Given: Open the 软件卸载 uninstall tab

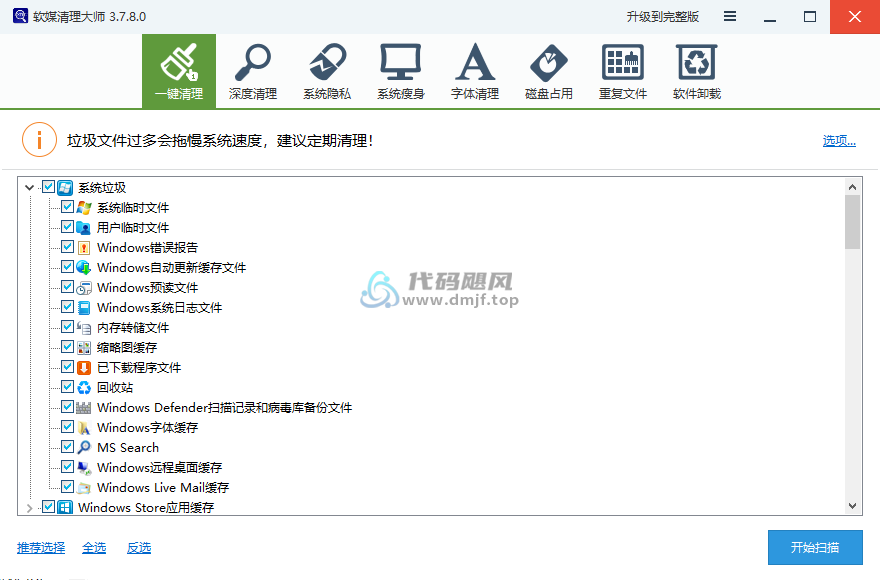Looking at the screenshot, I should coord(697,71).
